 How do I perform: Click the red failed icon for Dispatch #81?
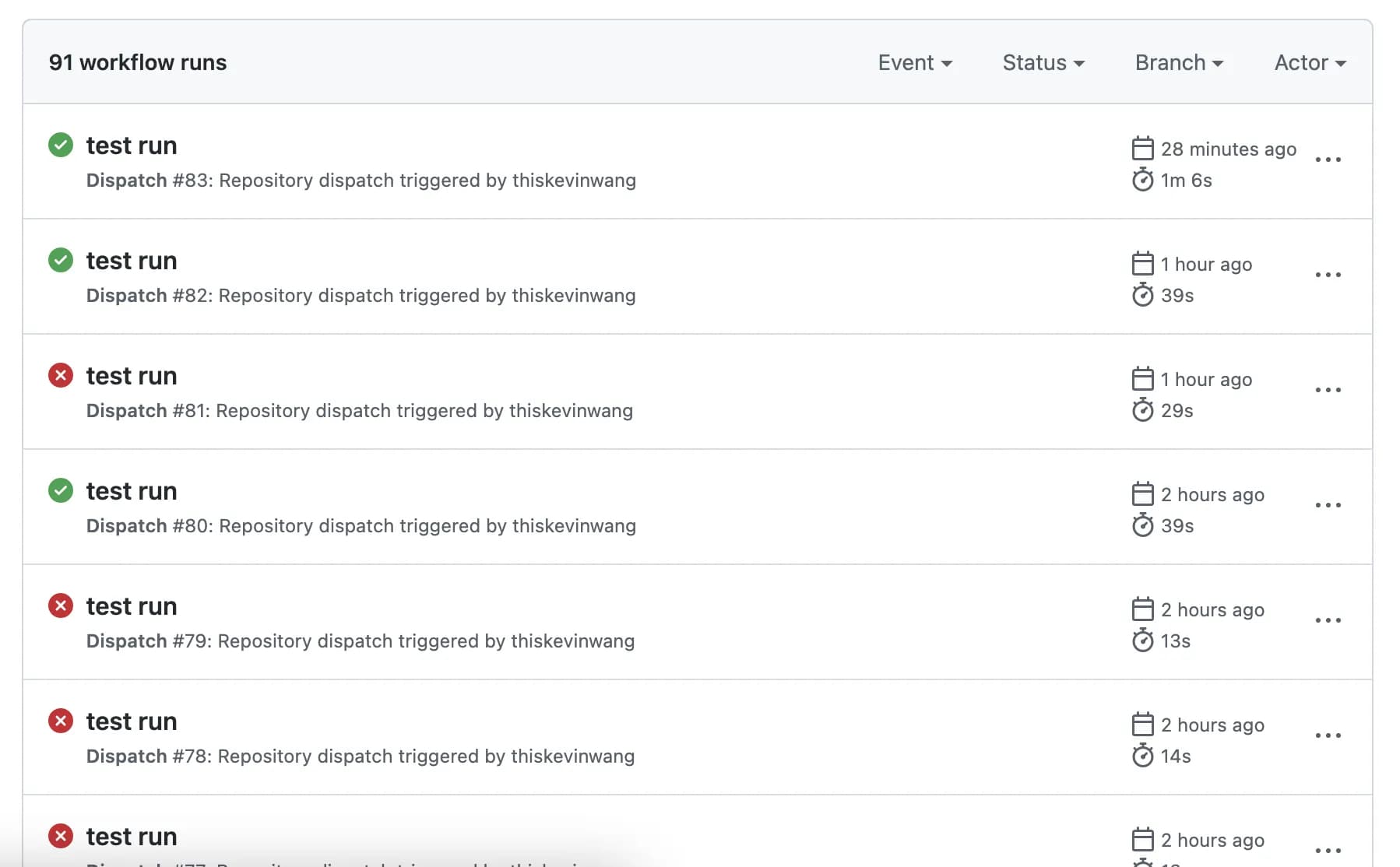tap(61, 375)
